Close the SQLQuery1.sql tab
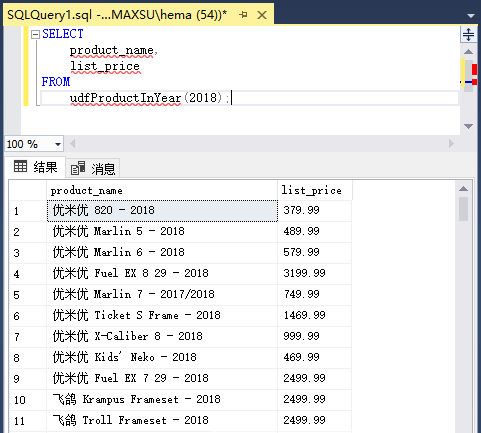Image resolution: width=481 pixels, height=433 pixels. [262, 15]
